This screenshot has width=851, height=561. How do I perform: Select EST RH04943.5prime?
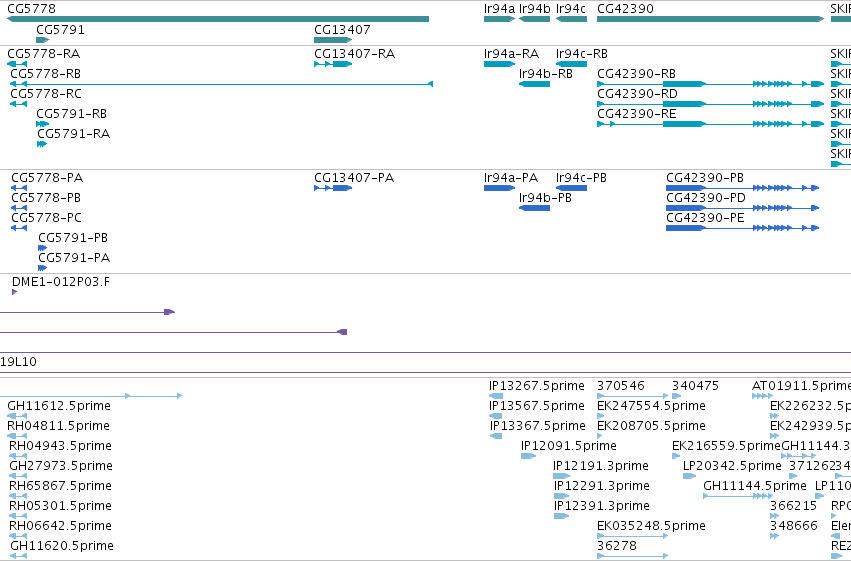(x=60, y=446)
